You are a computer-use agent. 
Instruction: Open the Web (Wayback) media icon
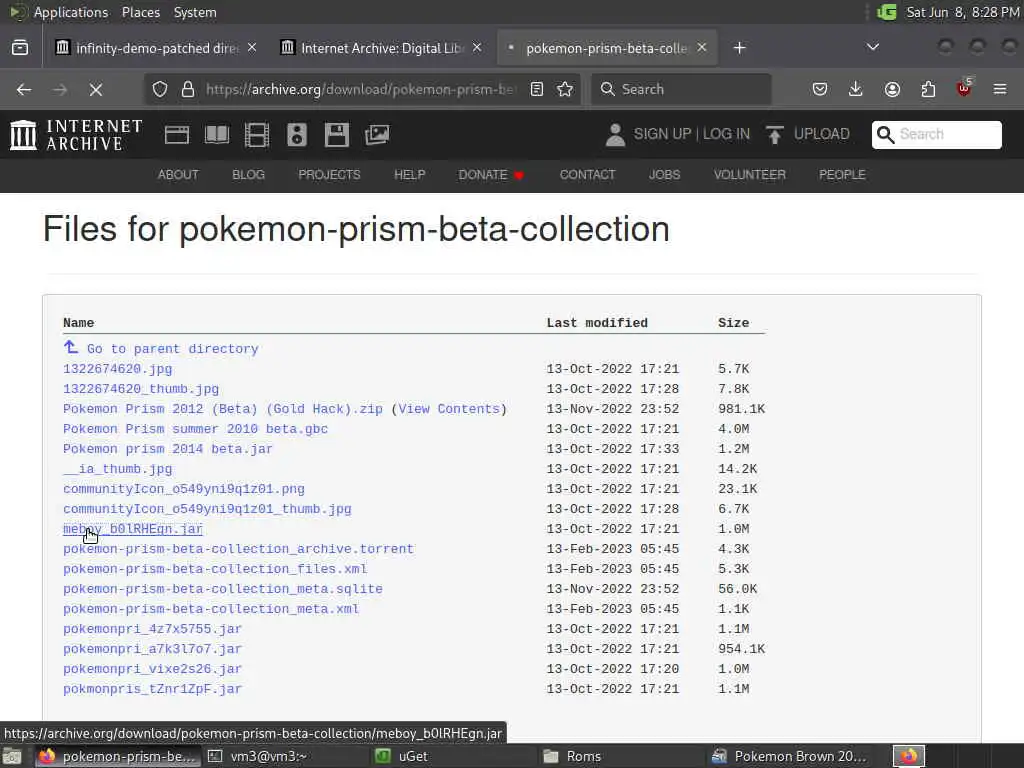[x=177, y=135]
